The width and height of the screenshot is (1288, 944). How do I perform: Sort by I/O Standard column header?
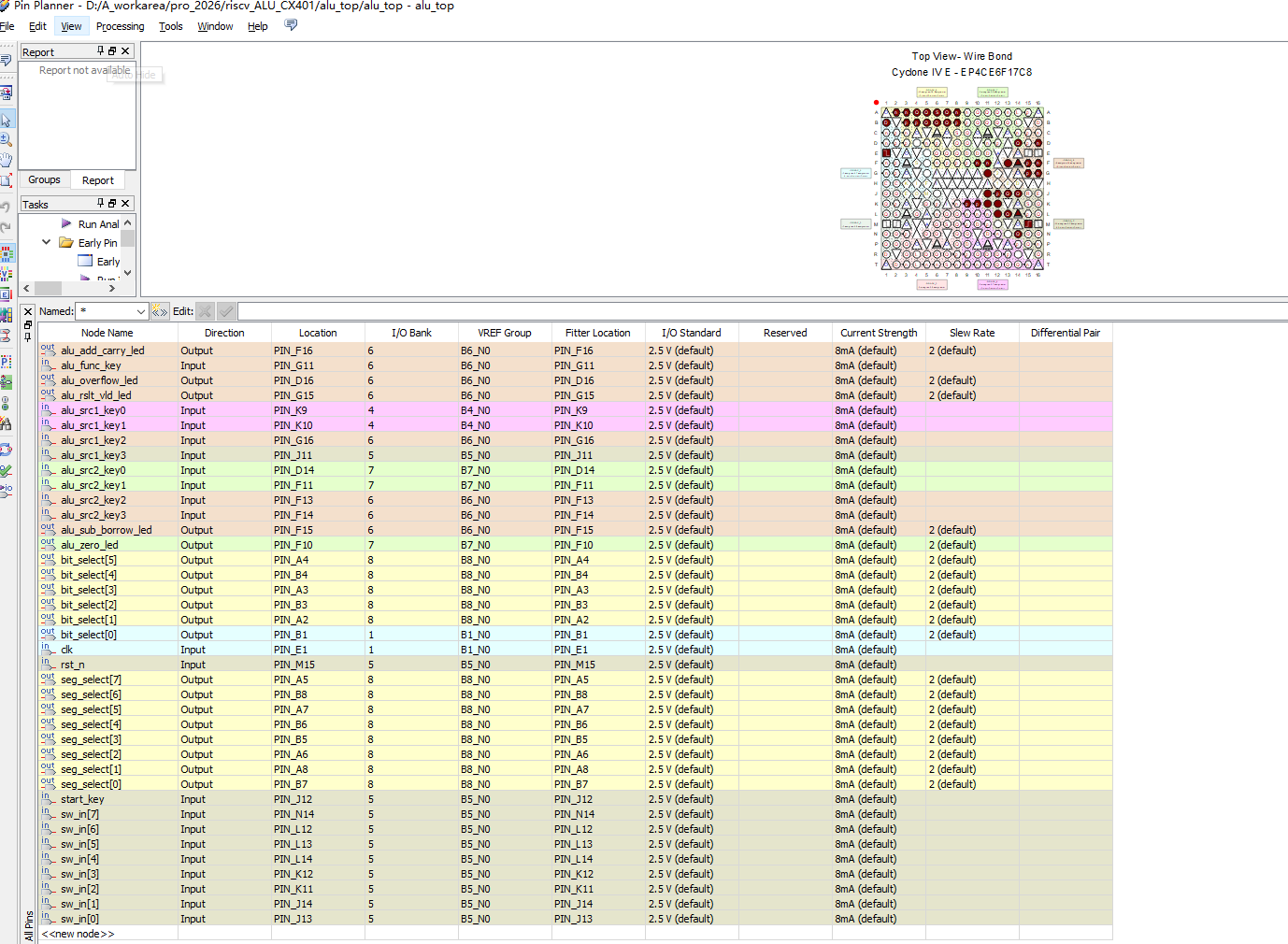(692, 333)
